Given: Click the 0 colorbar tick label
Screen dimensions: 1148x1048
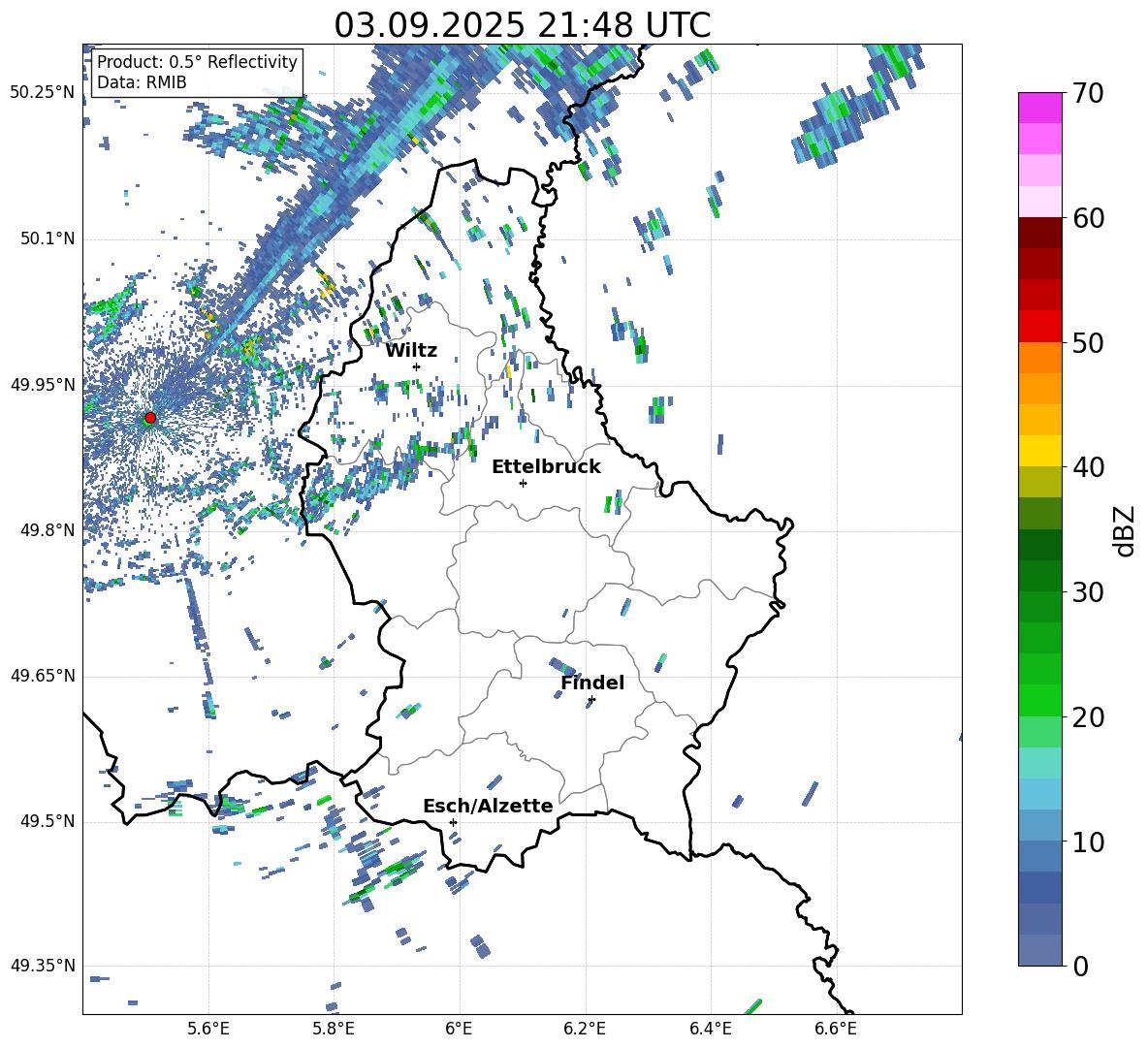Looking at the screenshot, I should (x=1080, y=966).
